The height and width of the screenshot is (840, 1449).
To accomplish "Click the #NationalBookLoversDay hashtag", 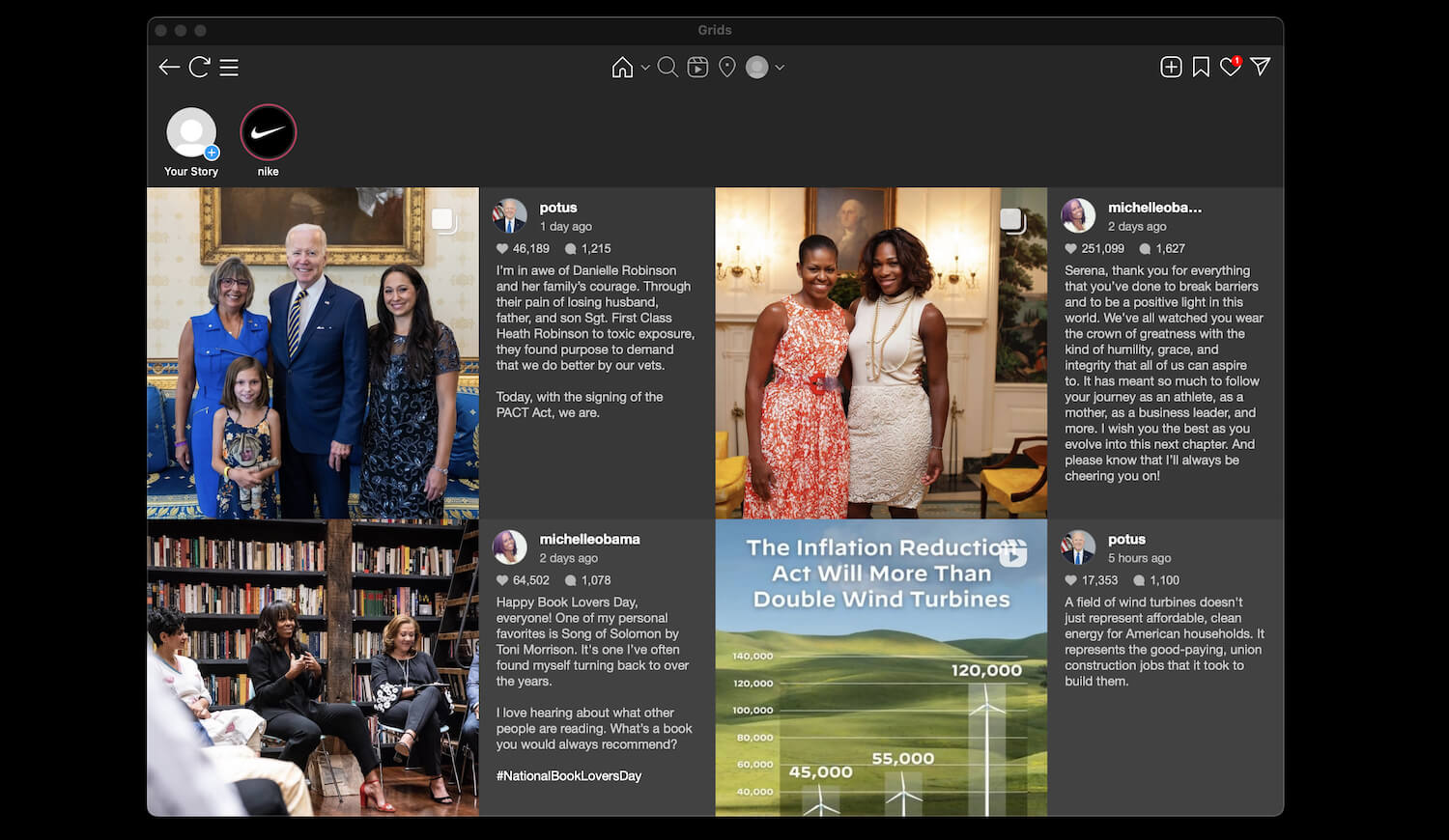I will (569, 776).
